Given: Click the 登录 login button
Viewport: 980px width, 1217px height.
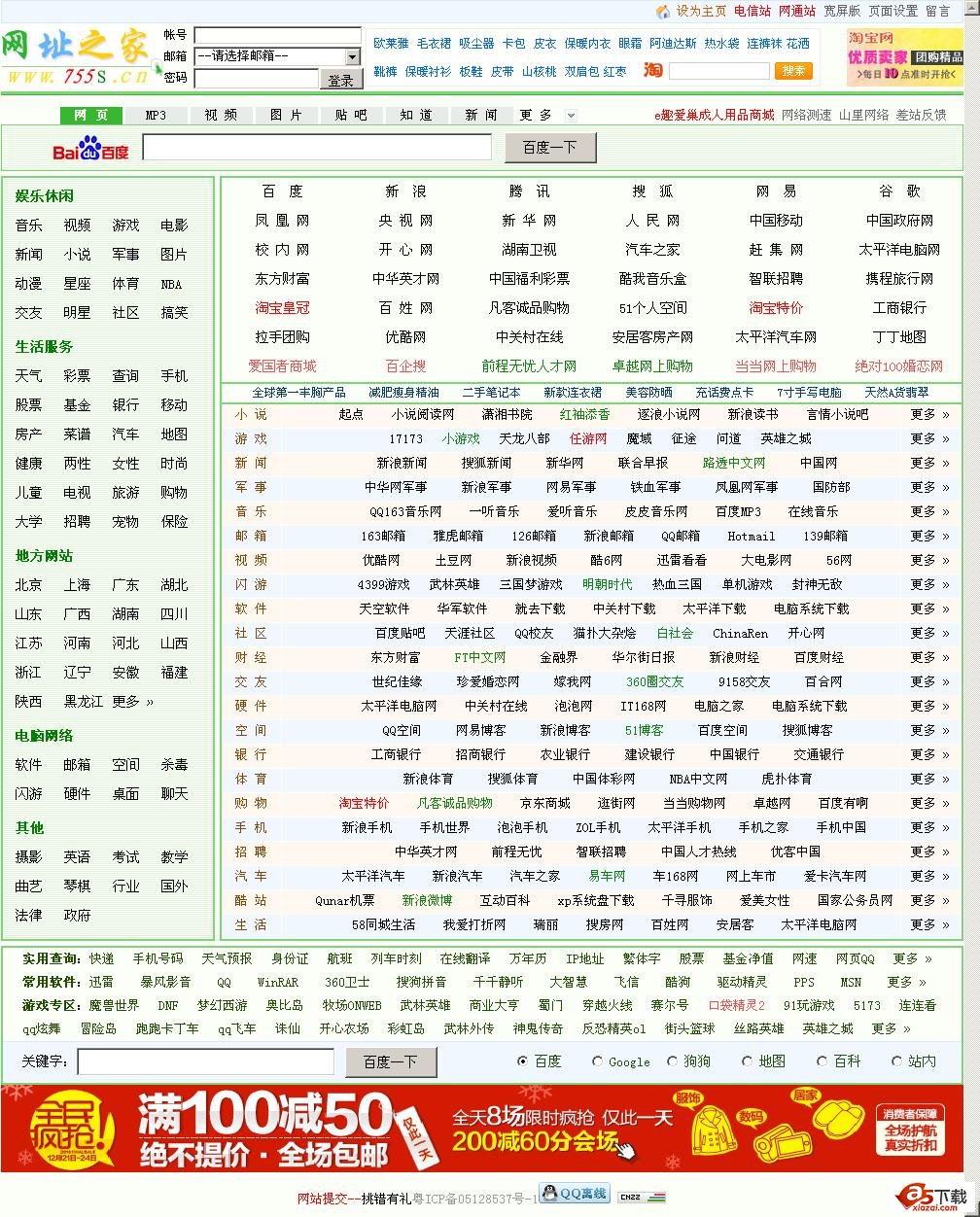Looking at the screenshot, I should coord(340,79).
